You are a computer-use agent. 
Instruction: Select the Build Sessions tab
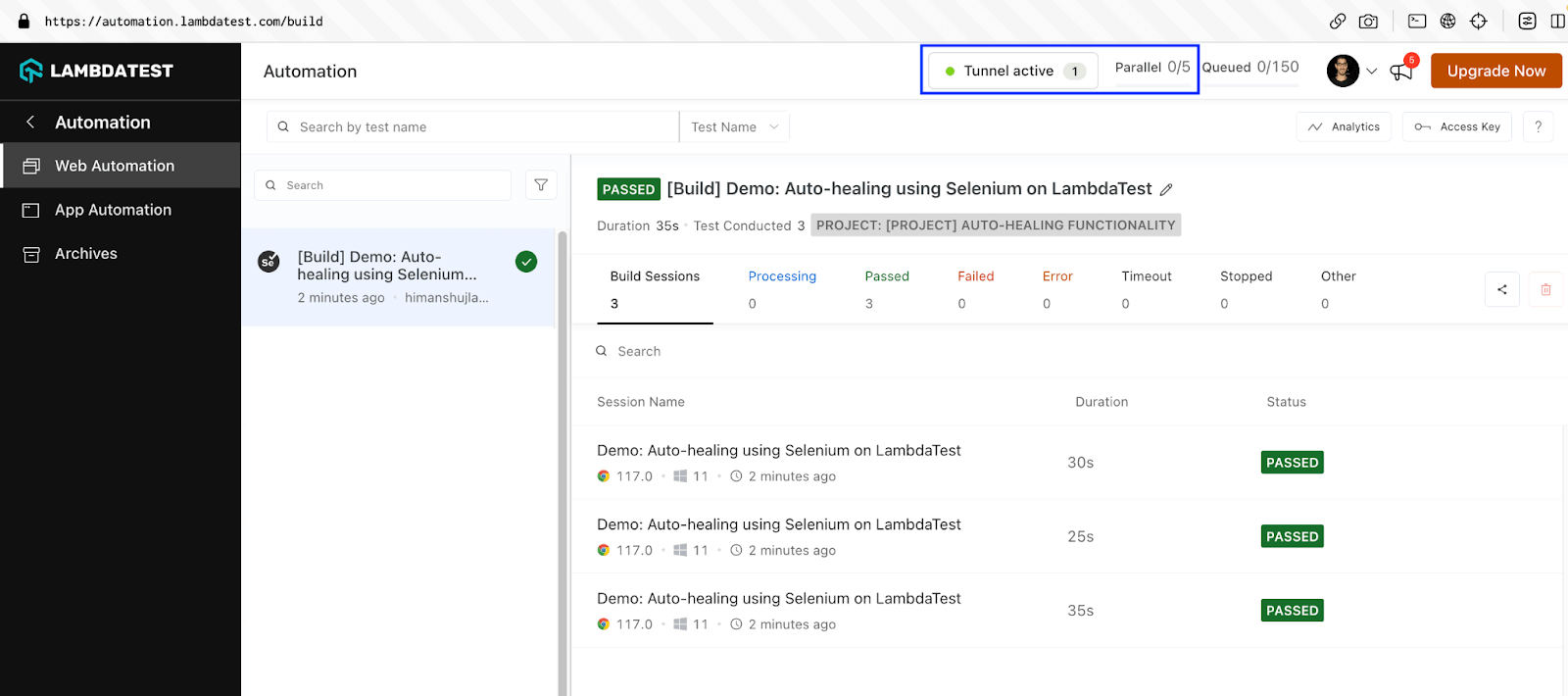click(655, 290)
